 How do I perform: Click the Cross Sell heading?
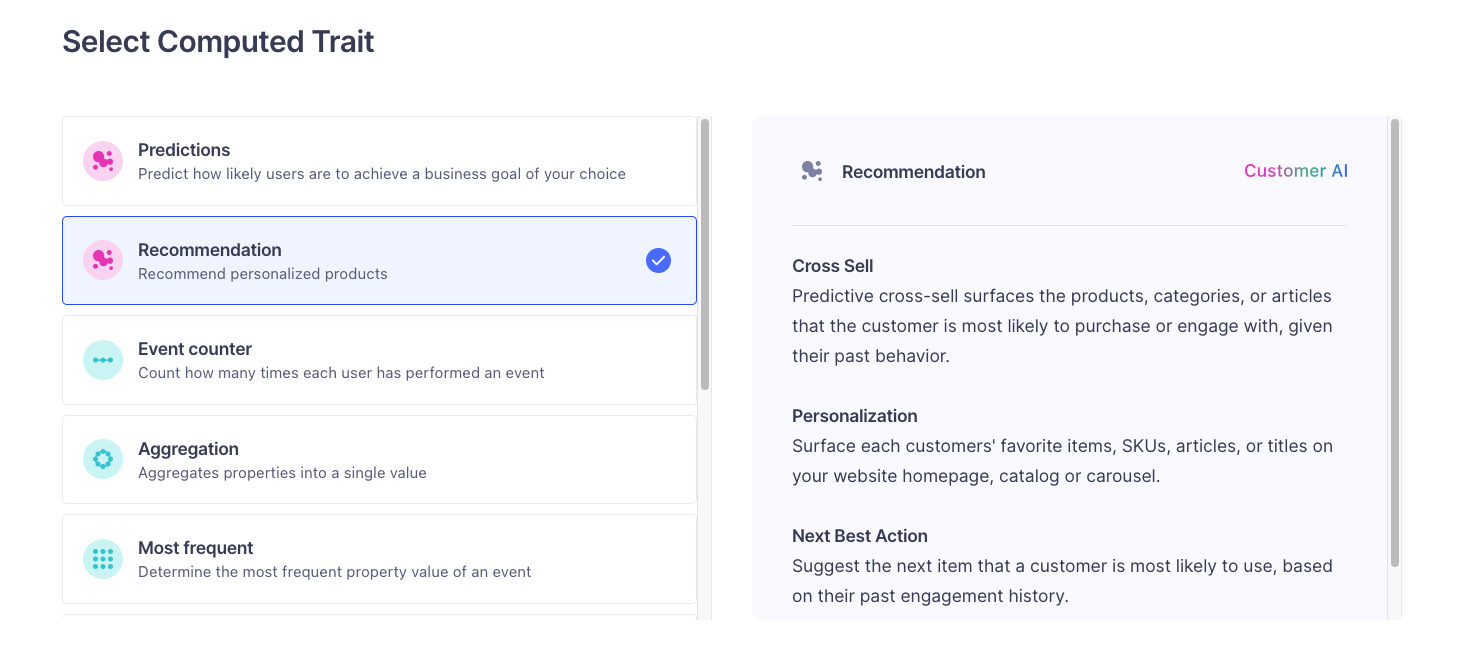tap(832, 266)
